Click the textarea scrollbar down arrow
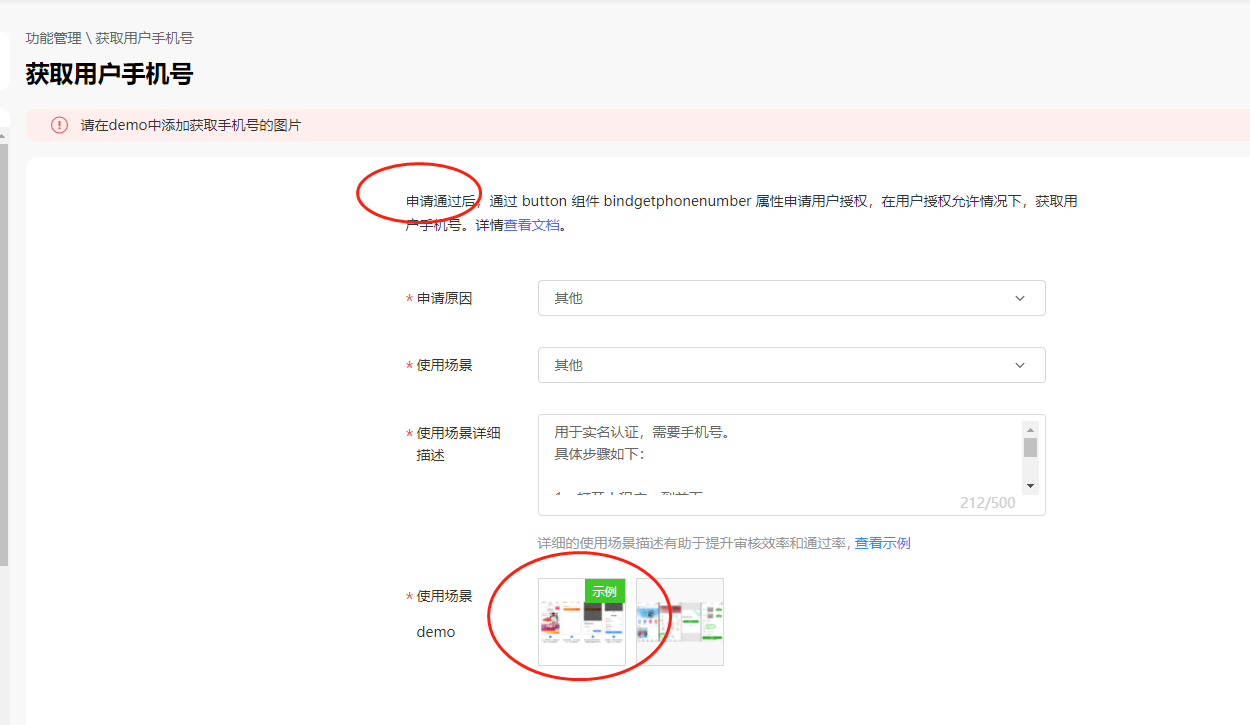 [x=1030, y=485]
